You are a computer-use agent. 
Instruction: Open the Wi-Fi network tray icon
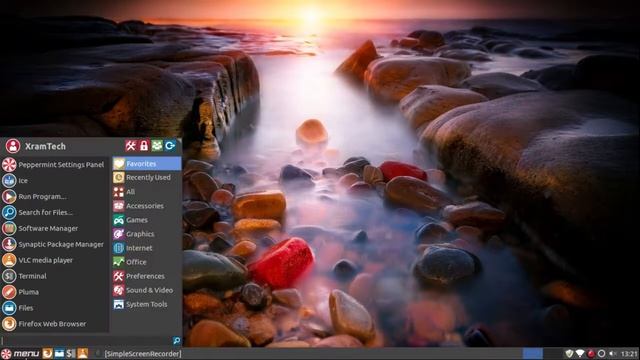coord(580,353)
